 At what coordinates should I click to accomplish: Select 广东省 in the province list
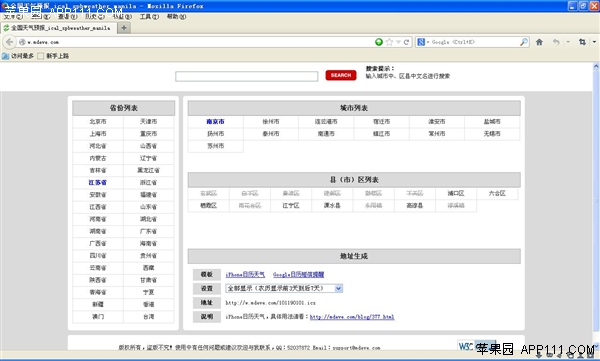coord(148,231)
